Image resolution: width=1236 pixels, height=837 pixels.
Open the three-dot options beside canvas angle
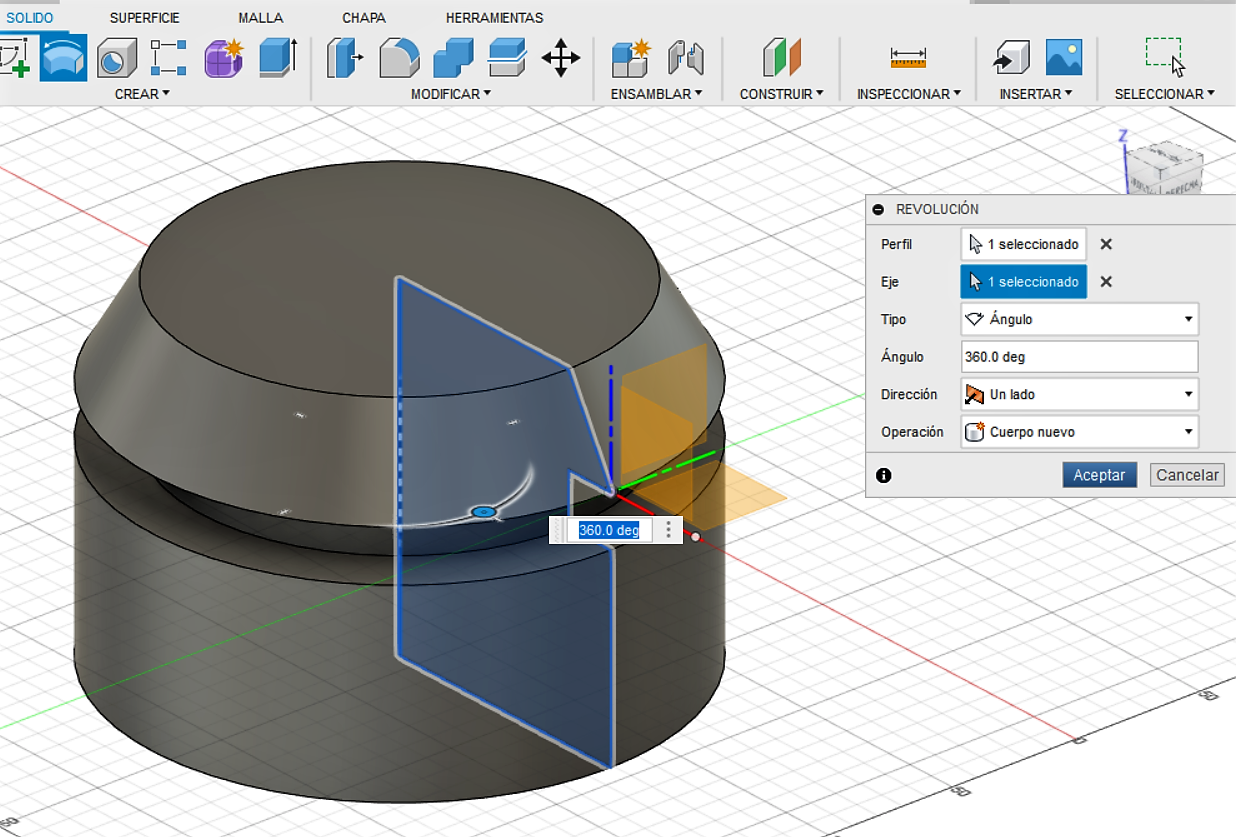[x=669, y=530]
